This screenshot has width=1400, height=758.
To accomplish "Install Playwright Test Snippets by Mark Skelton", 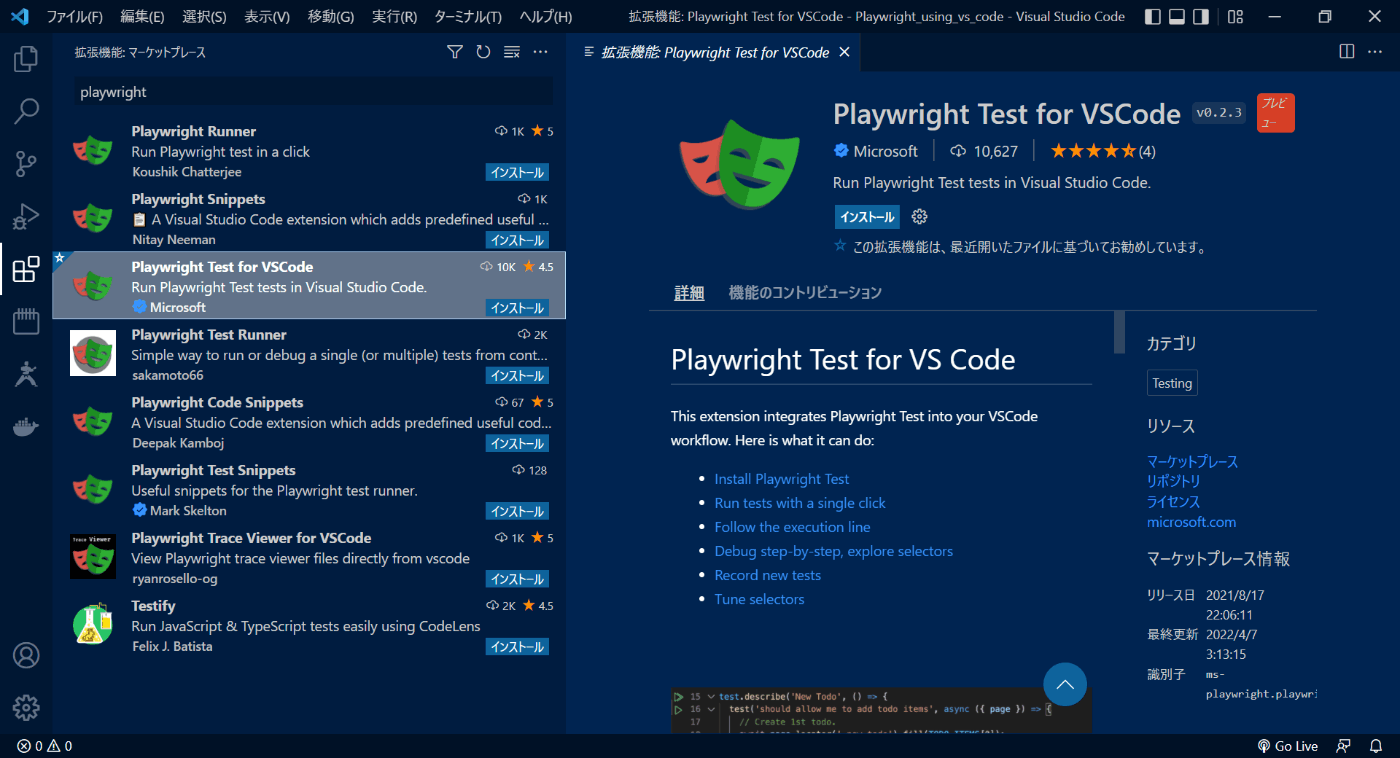I will point(517,511).
